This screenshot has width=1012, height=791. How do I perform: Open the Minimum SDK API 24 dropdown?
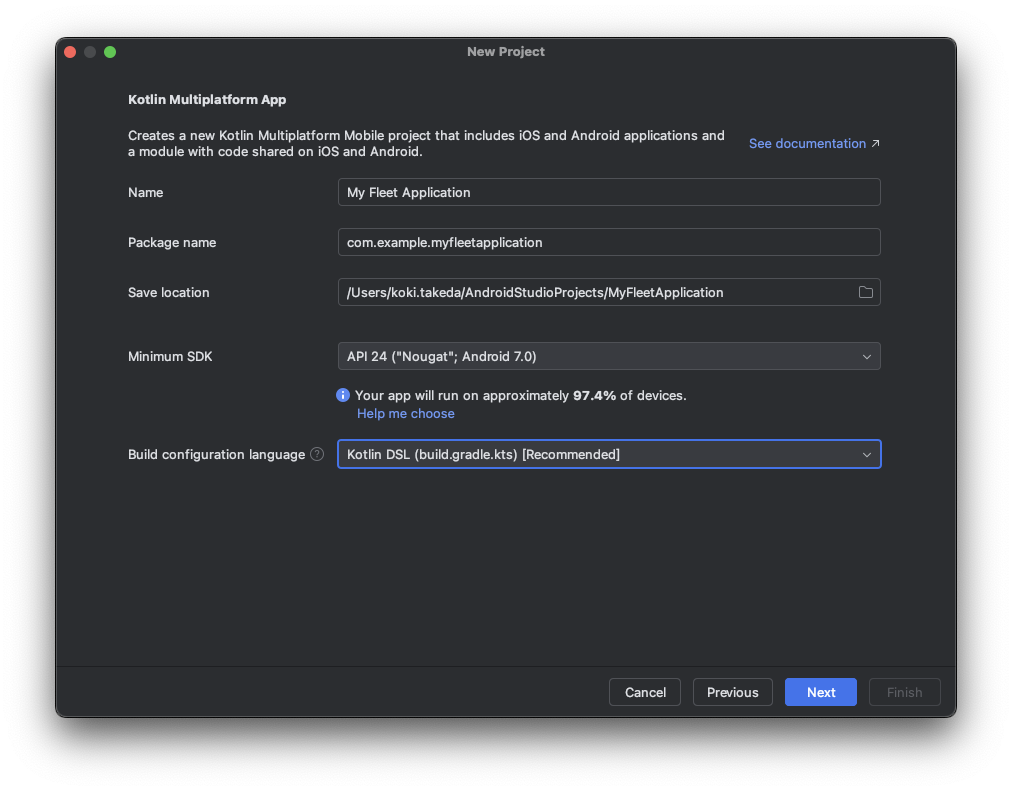point(608,356)
